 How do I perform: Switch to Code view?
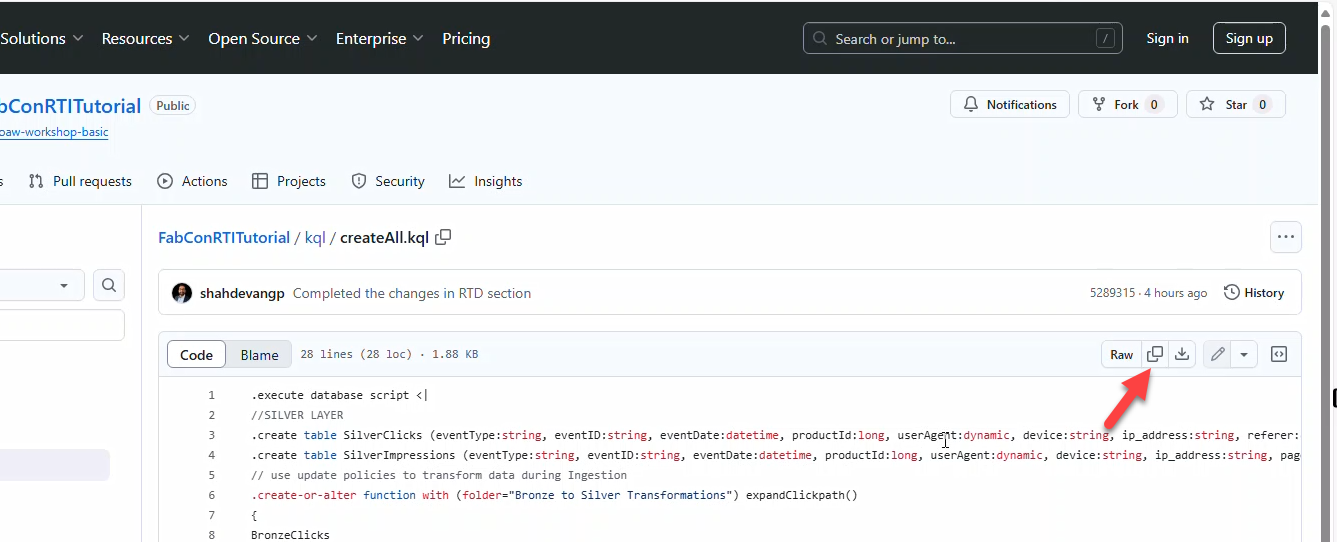coord(196,355)
